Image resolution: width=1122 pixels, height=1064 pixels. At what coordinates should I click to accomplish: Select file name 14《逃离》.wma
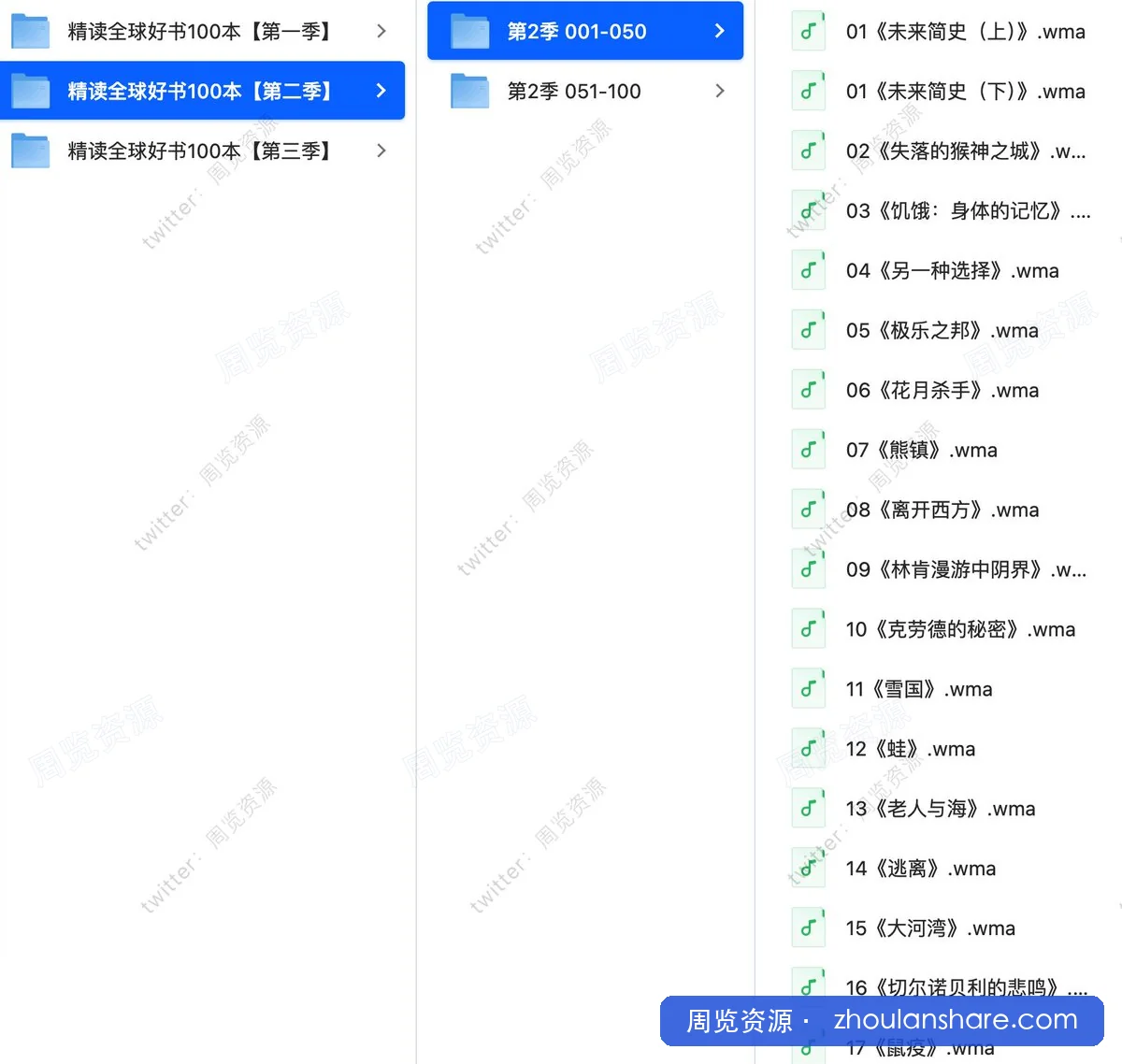(x=921, y=870)
